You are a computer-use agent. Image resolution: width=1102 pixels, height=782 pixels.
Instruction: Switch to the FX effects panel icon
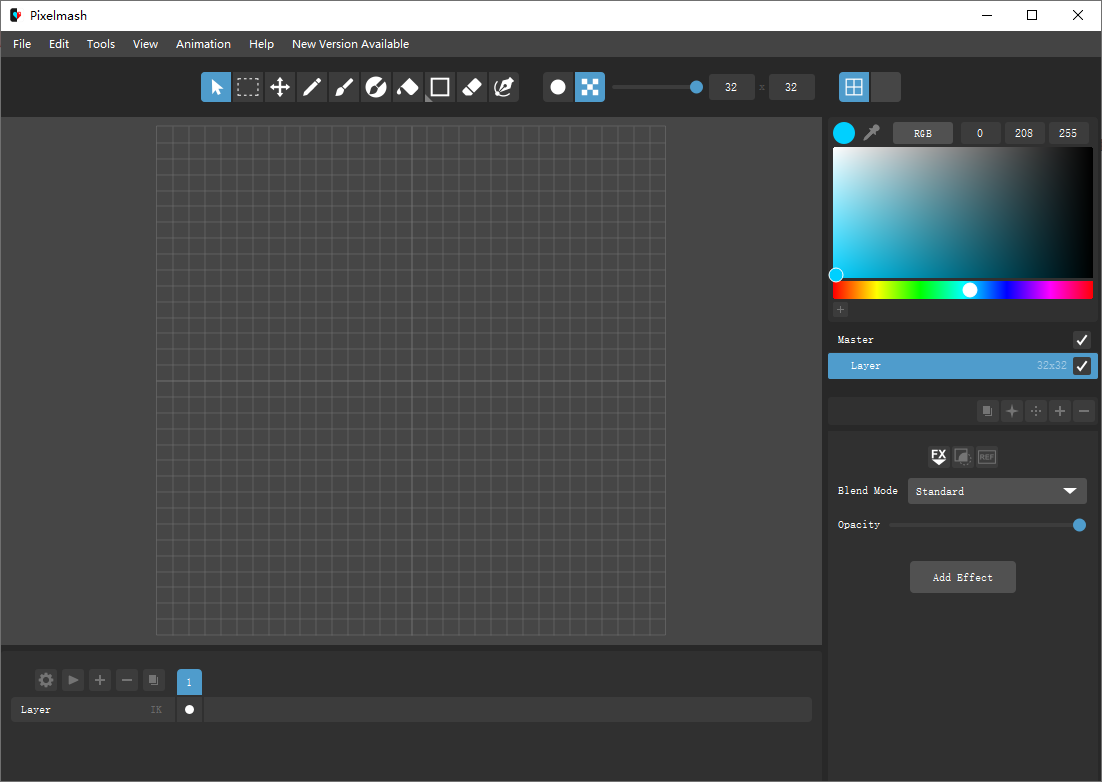pos(938,457)
